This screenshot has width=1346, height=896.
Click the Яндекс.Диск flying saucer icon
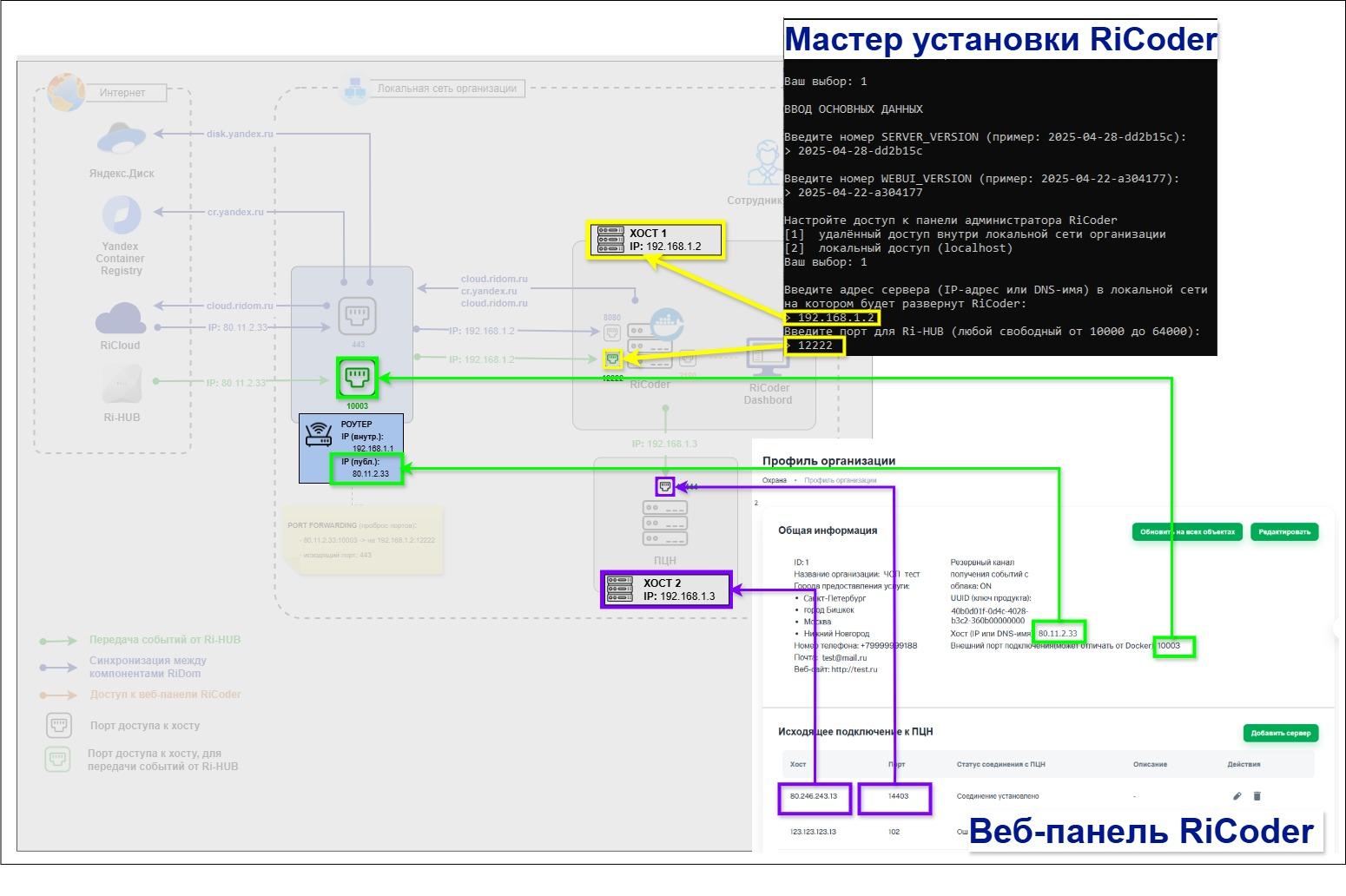point(122,138)
